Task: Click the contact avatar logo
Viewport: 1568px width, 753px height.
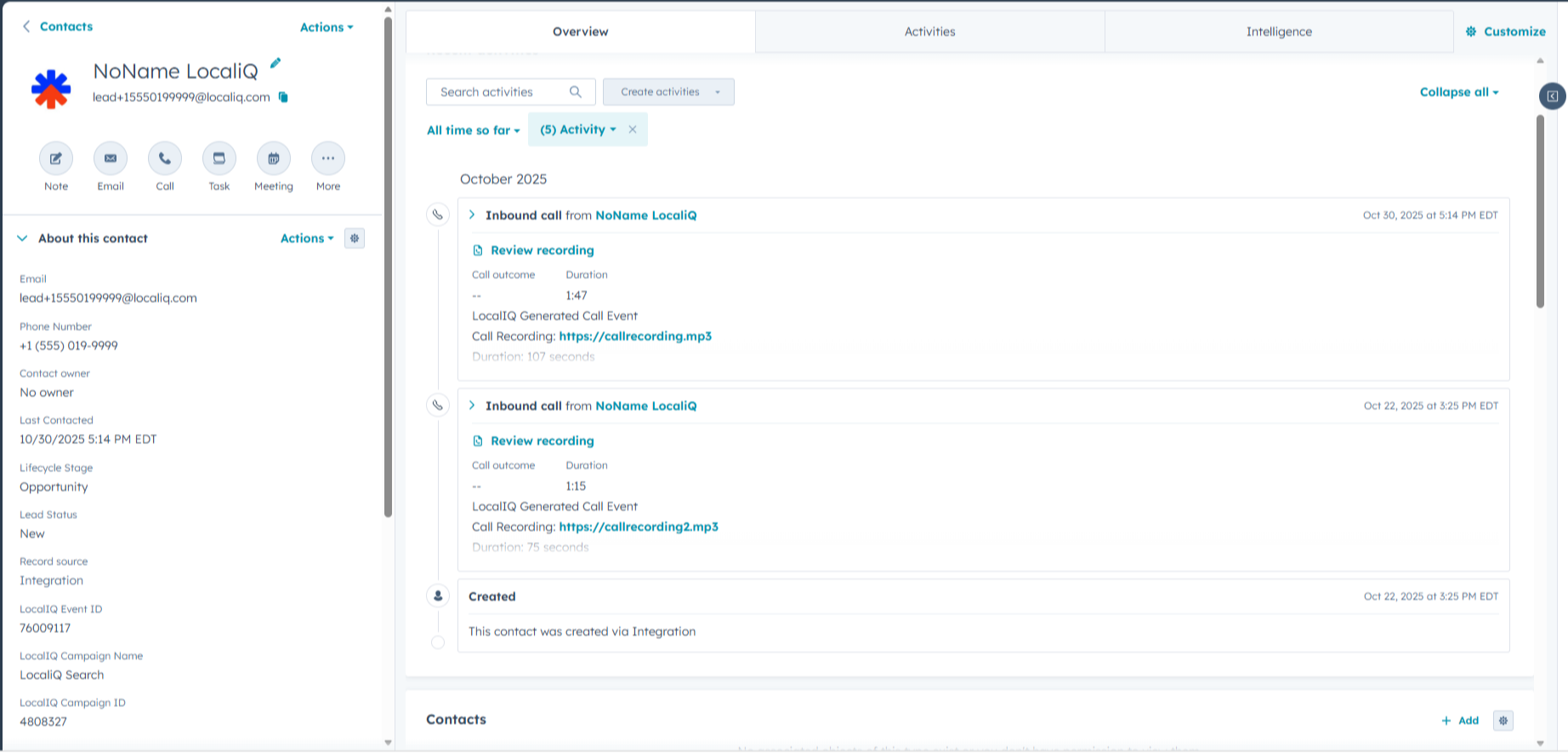Action: [x=51, y=88]
